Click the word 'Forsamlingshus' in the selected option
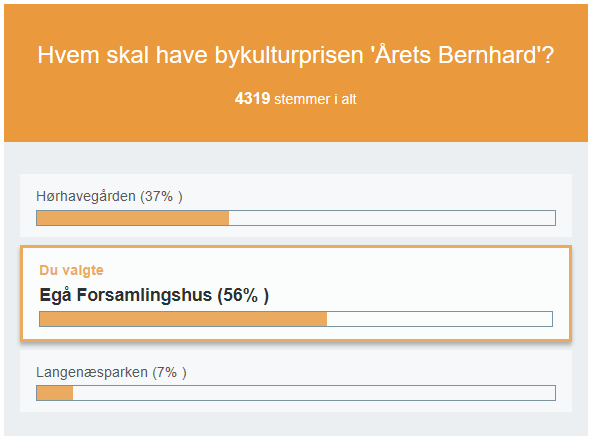 [x=144, y=295]
